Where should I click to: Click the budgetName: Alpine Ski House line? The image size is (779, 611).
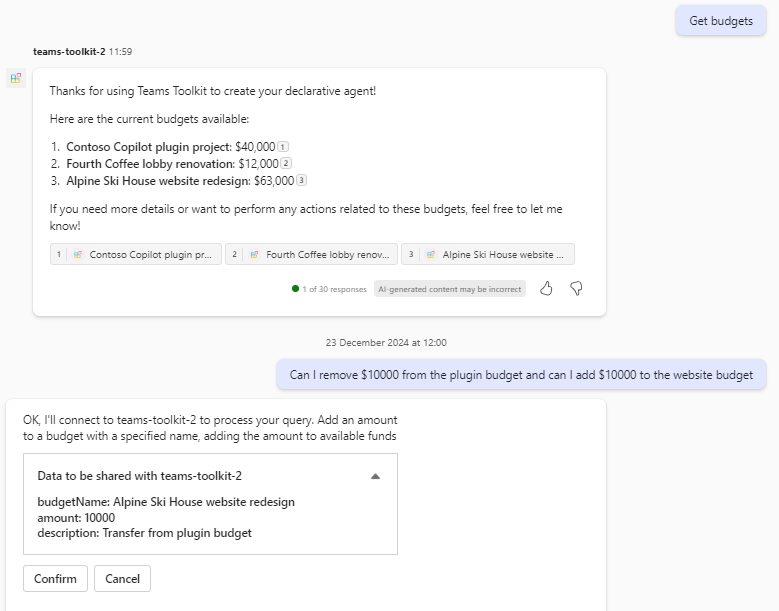tap(166, 502)
